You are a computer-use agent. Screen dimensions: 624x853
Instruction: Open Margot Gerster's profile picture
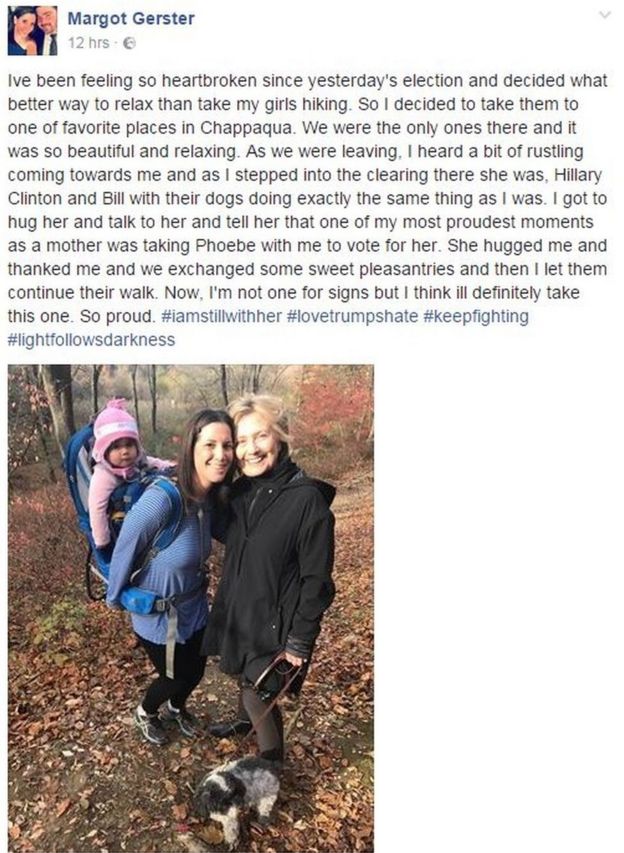(x=33, y=30)
